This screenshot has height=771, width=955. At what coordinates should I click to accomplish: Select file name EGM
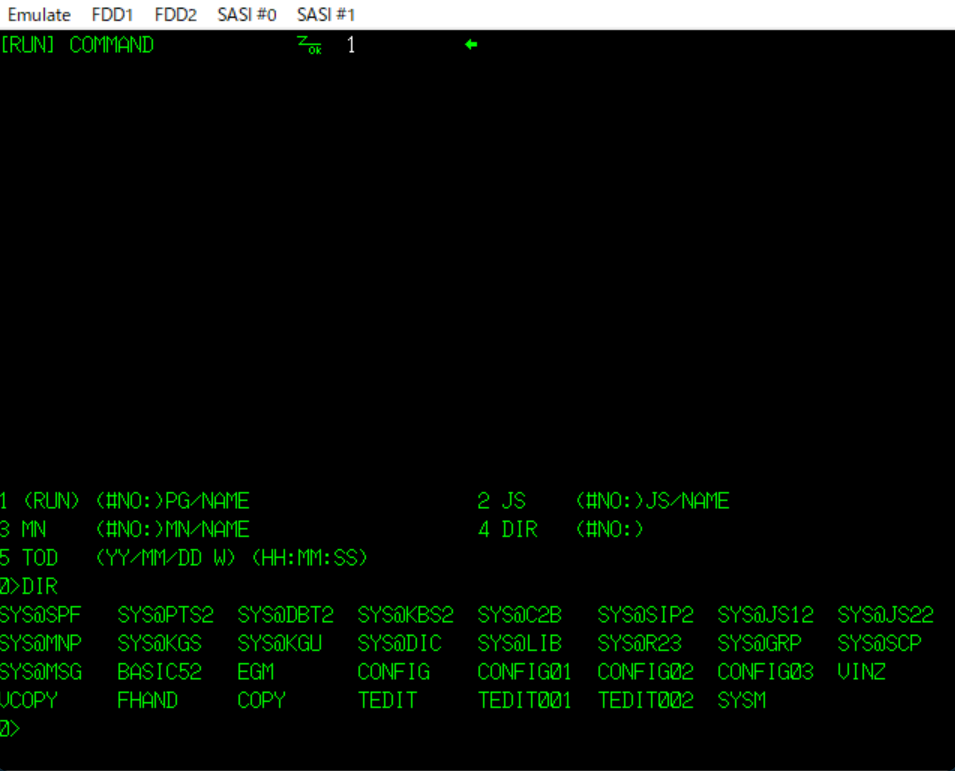[256, 672]
